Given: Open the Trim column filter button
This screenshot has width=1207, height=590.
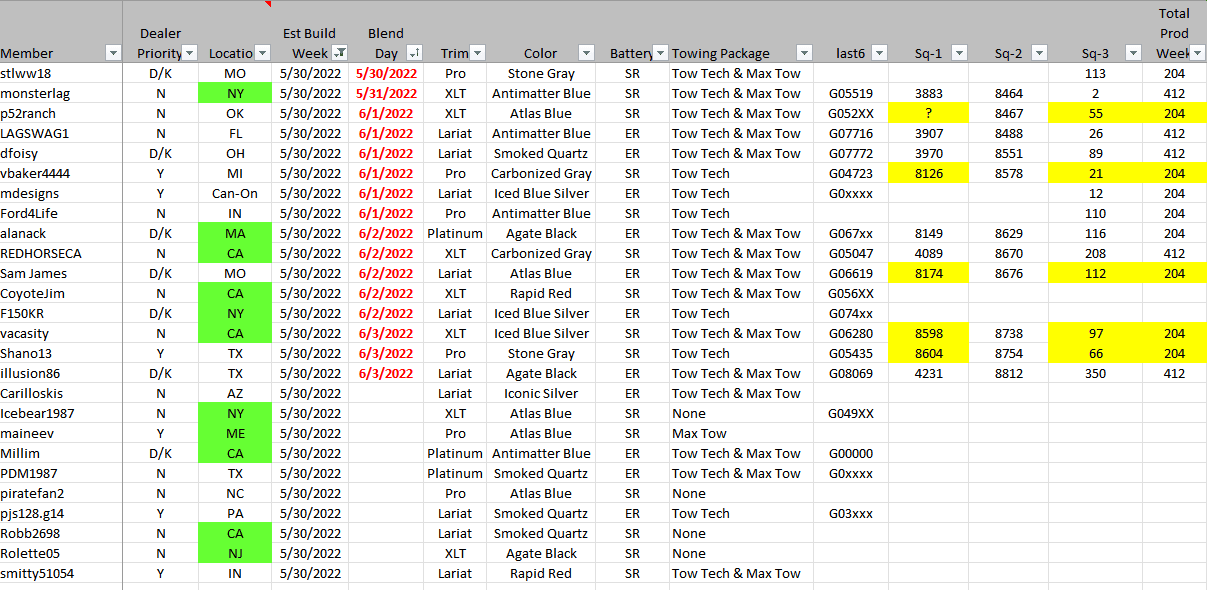Looking at the screenshot, I should point(477,53).
